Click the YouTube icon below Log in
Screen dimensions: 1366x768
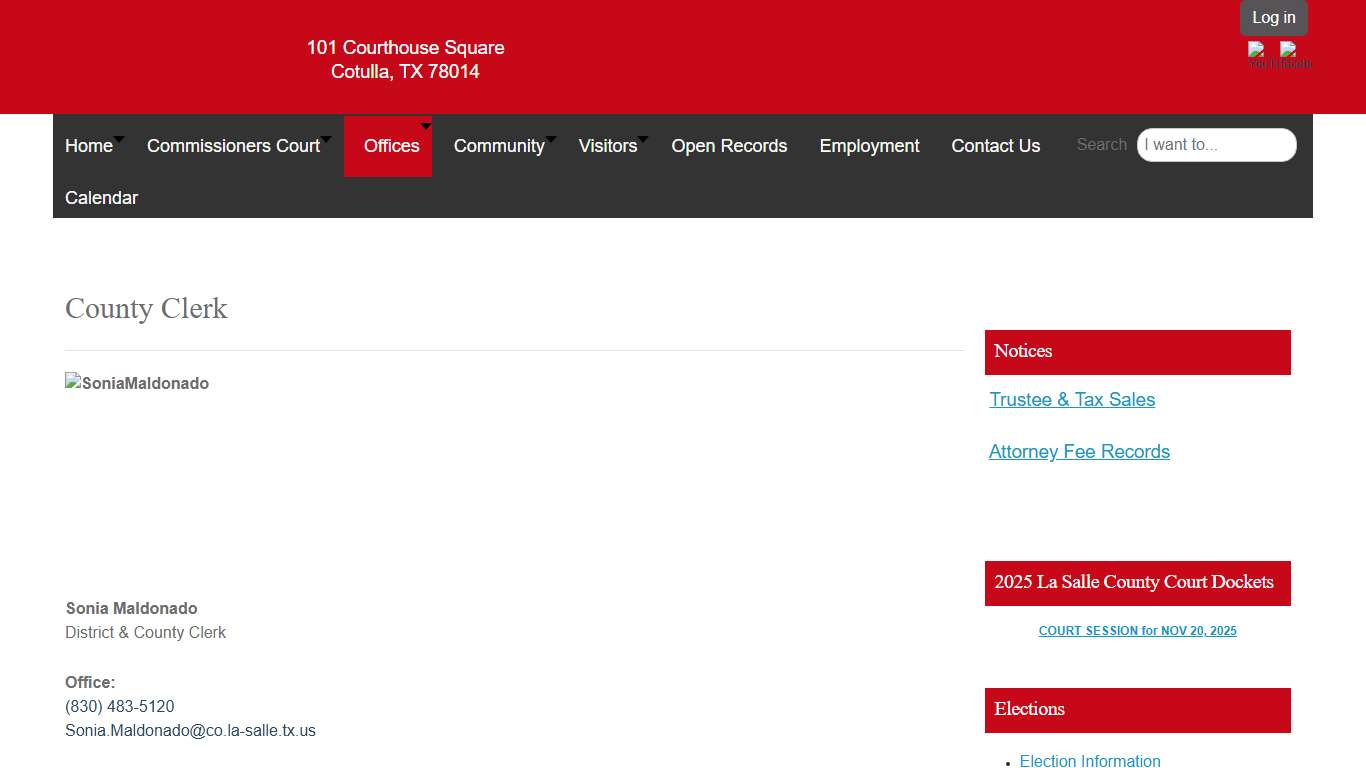[1258, 54]
